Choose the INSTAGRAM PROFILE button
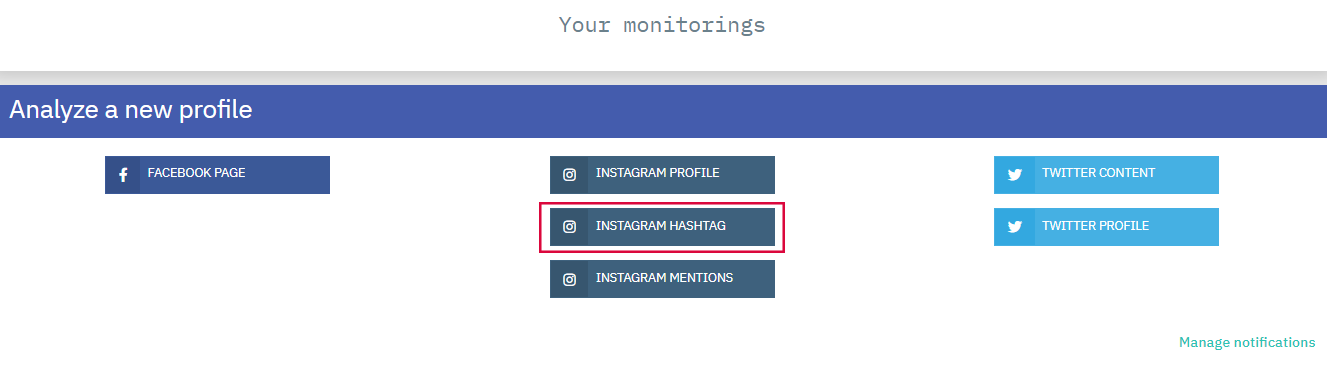 (662, 175)
